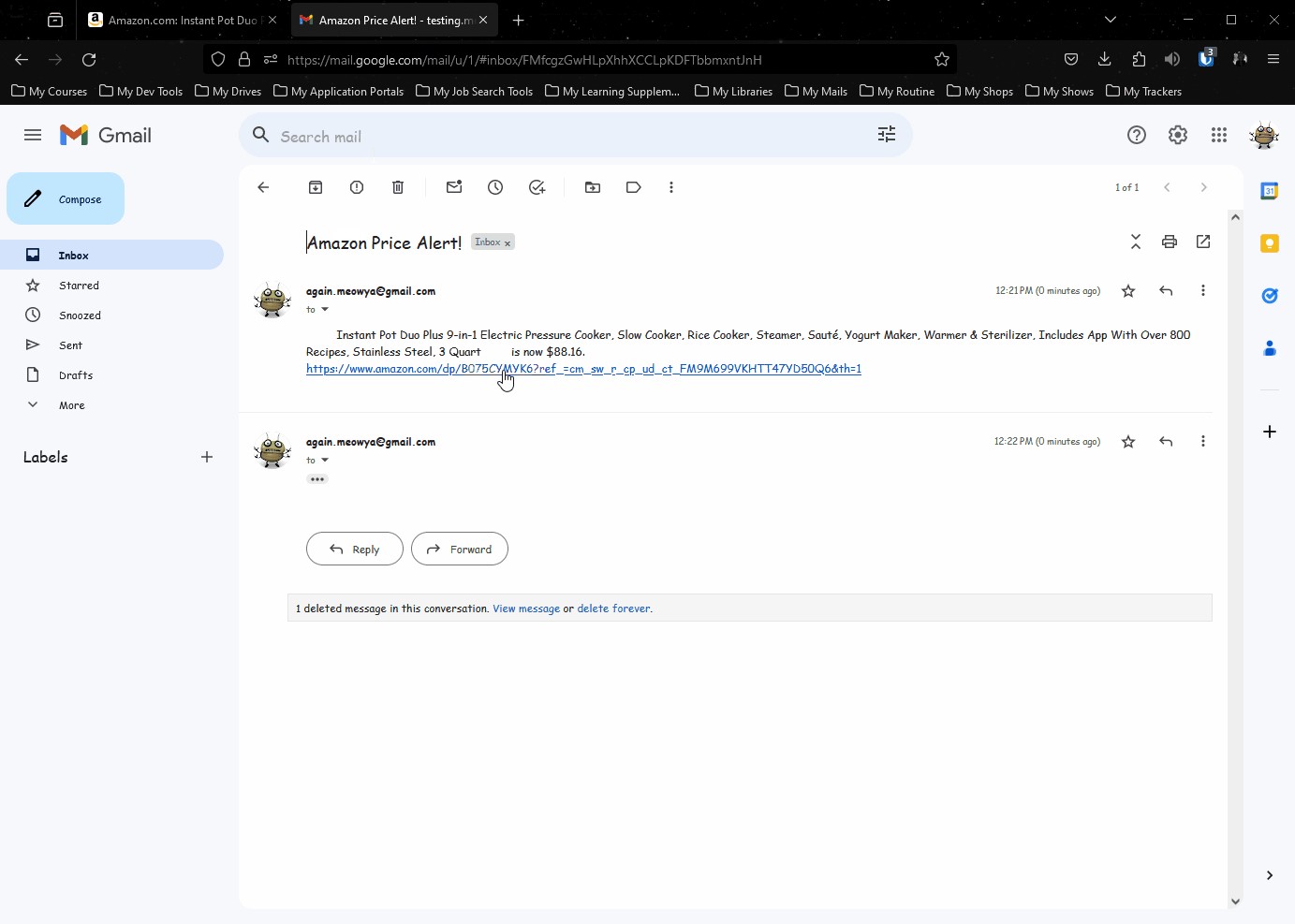Reply to the 12:22 PM message

pos(1166,442)
